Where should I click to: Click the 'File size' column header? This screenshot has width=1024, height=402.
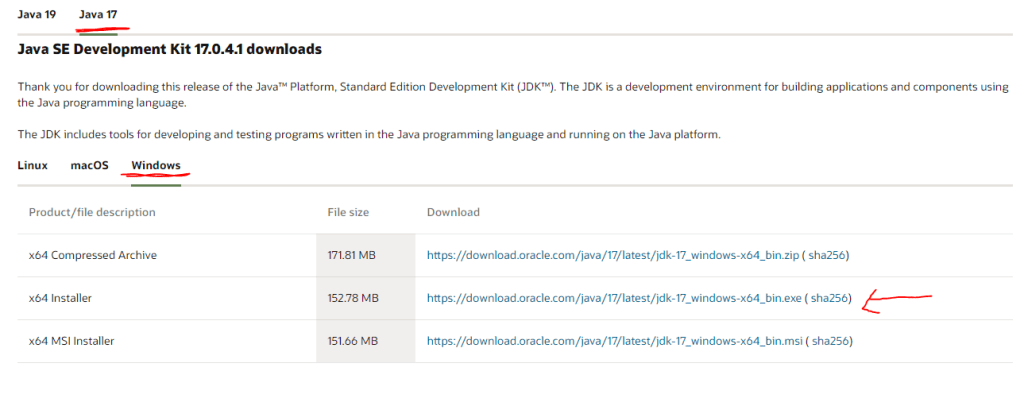point(348,212)
